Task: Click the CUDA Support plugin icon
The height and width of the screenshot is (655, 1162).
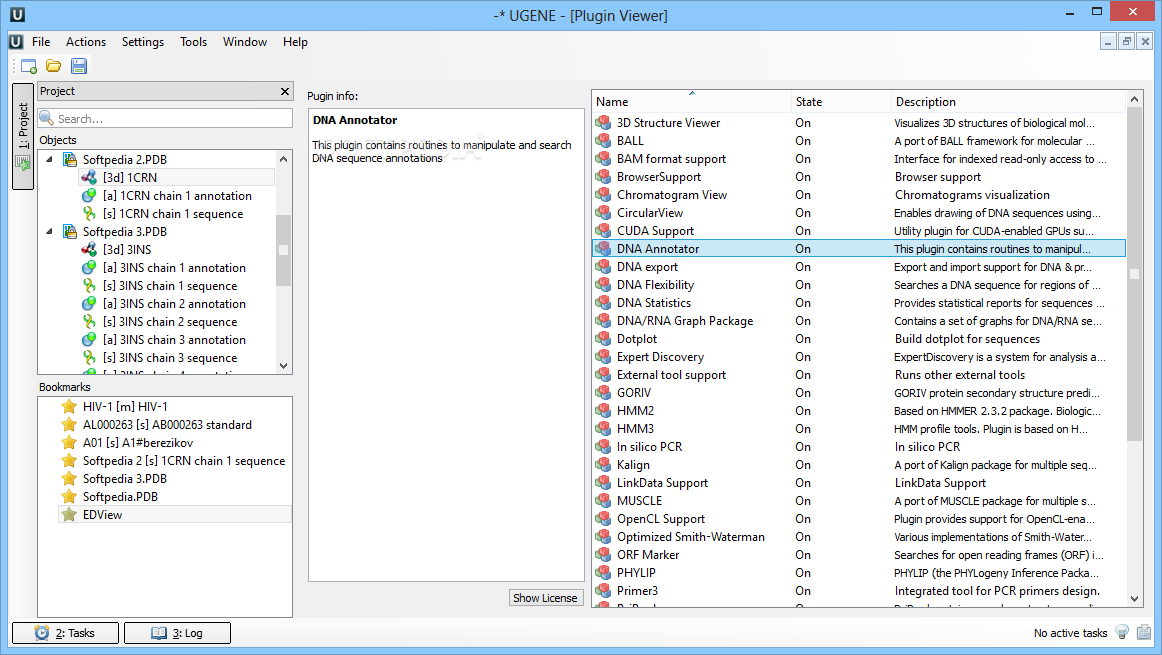Action: click(x=604, y=230)
